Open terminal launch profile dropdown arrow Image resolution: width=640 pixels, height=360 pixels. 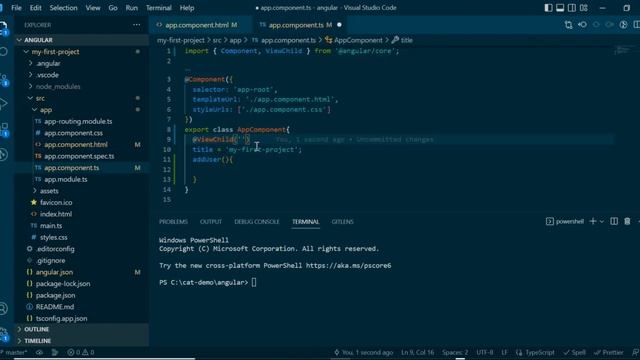pos(602,221)
